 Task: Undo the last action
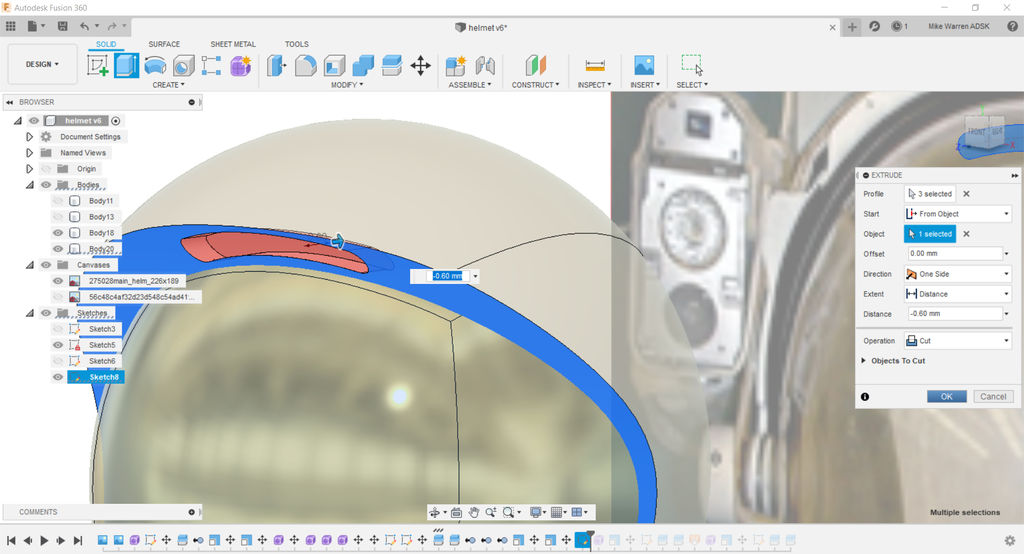pos(84,26)
